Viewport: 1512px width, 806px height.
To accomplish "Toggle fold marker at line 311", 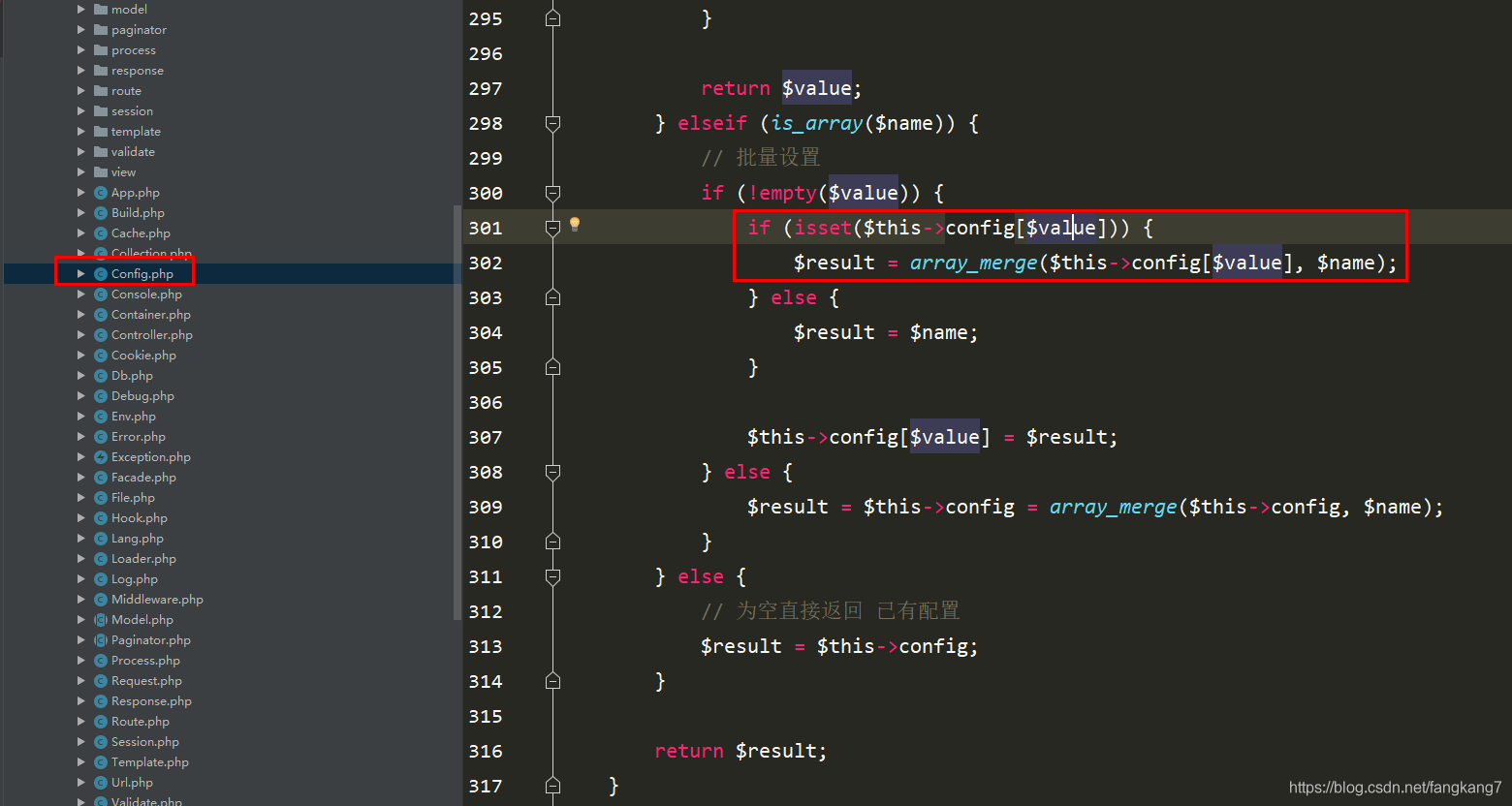I will pos(552,576).
